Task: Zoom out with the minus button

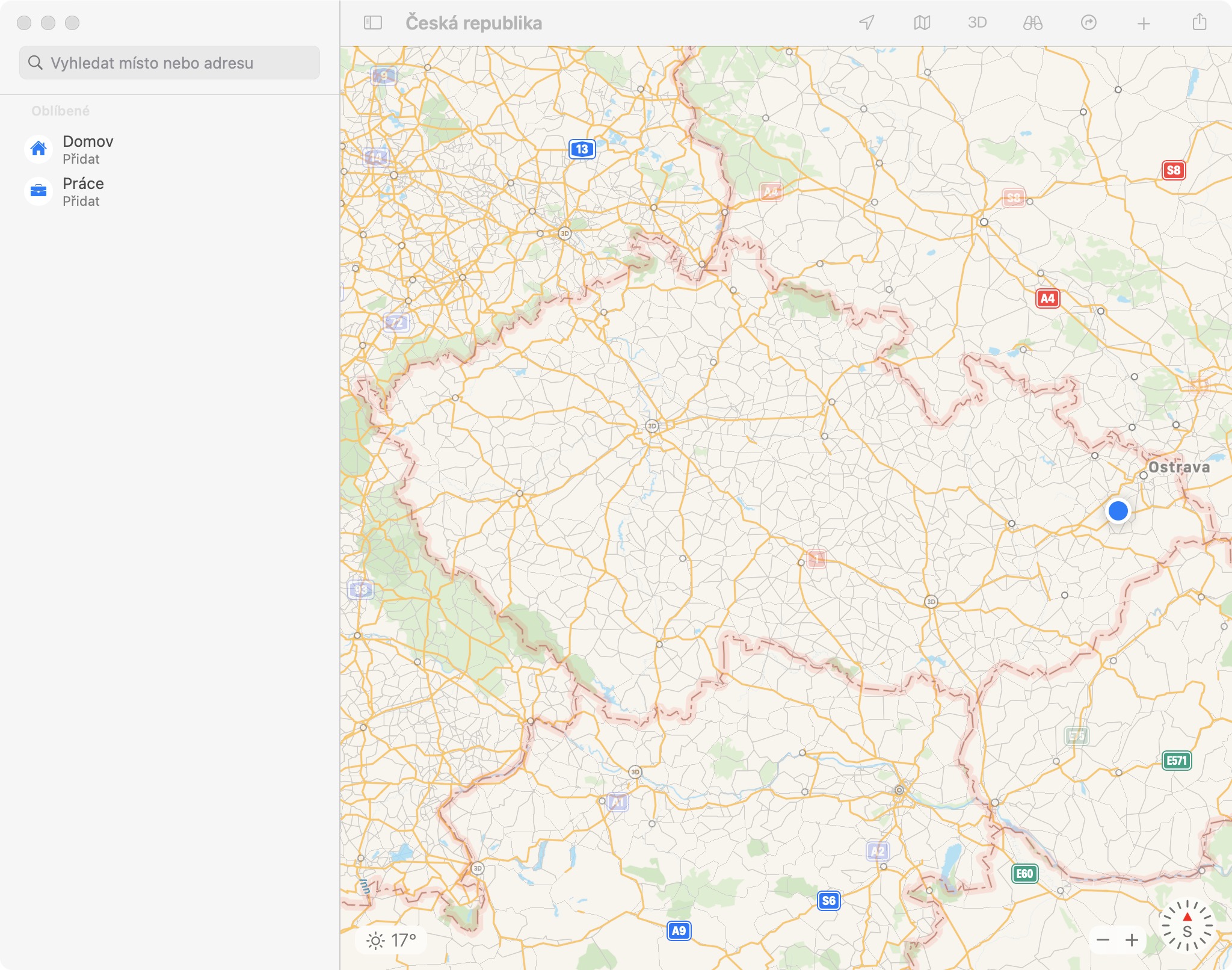Action: tap(1103, 940)
